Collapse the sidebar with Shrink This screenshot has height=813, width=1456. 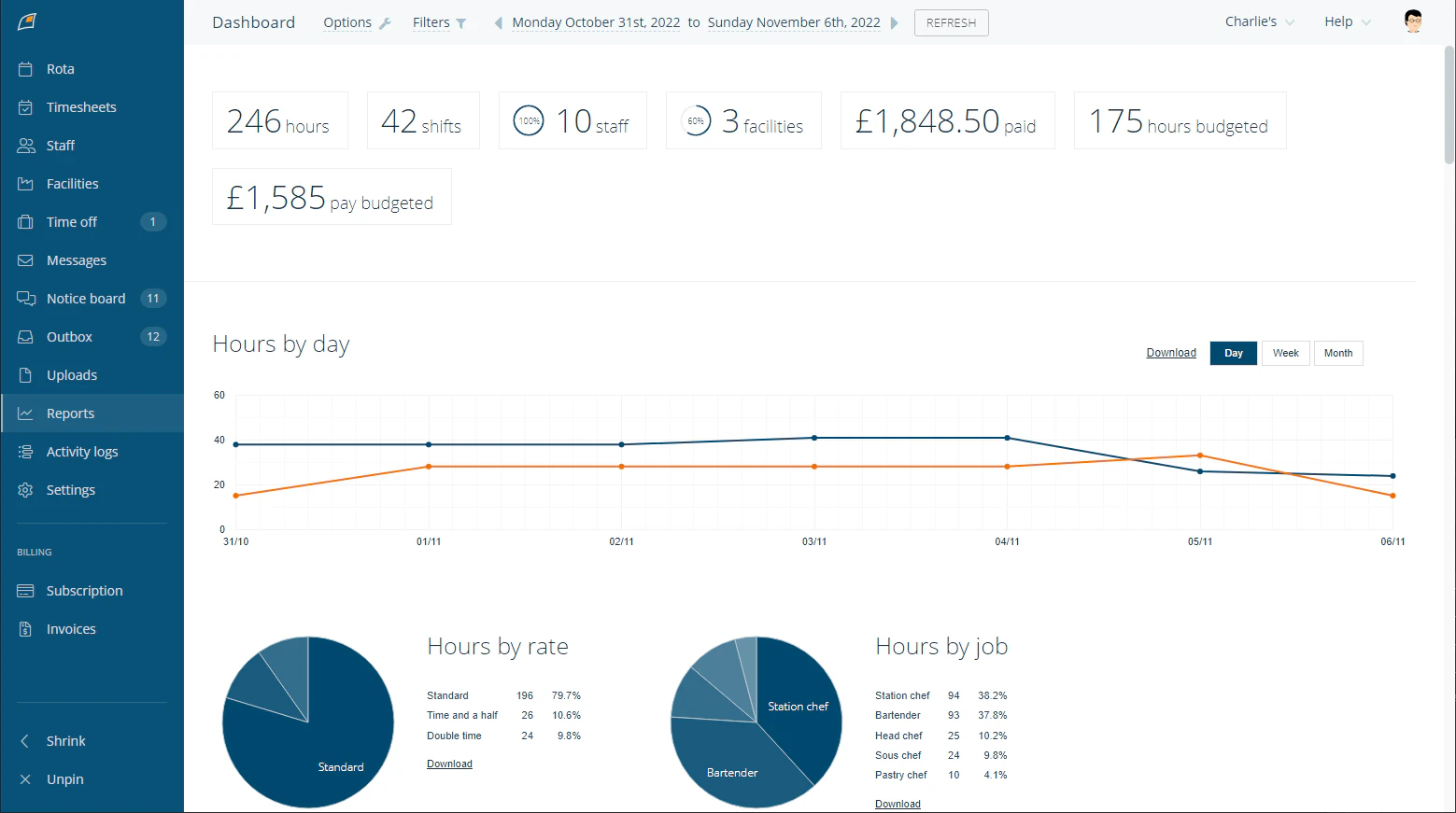tap(64, 740)
